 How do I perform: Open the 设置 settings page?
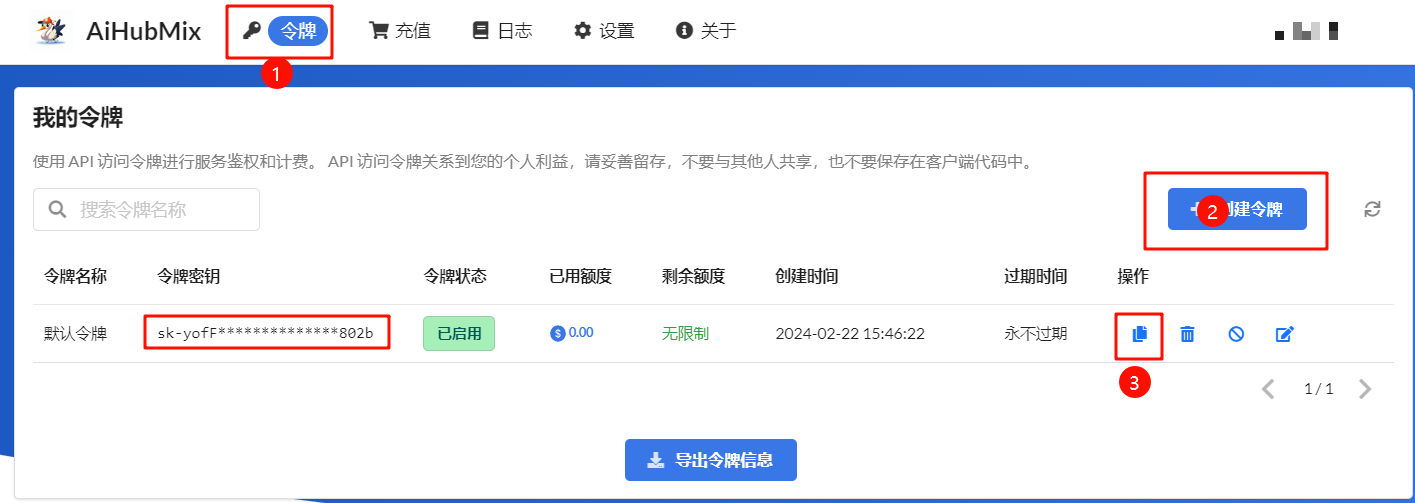(x=604, y=31)
